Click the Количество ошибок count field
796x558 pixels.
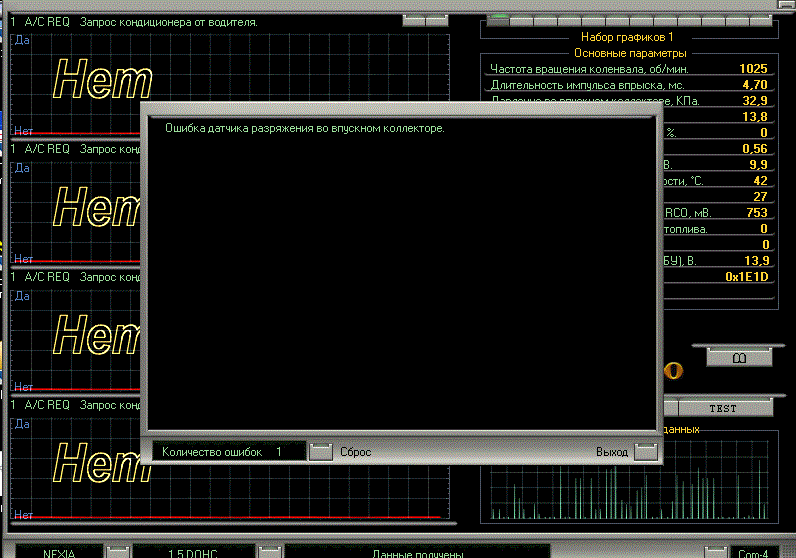coord(229,451)
